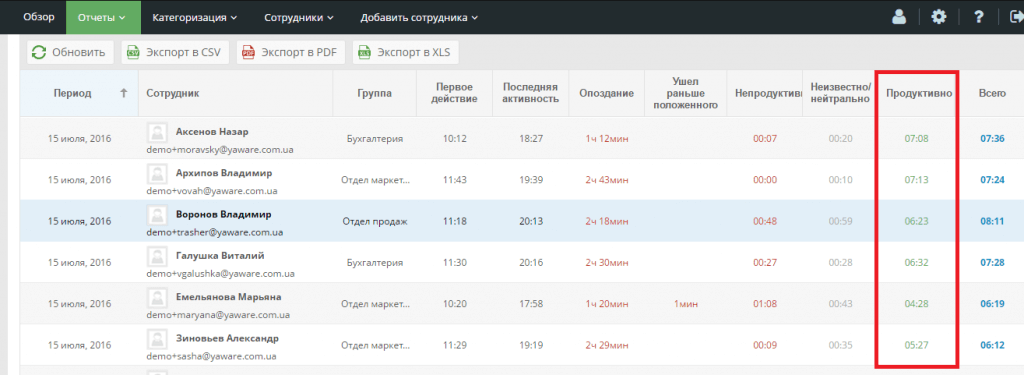Click lateness value 2ч 43мин
This screenshot has width=1024, height=375.
click(x=607, y=180)
